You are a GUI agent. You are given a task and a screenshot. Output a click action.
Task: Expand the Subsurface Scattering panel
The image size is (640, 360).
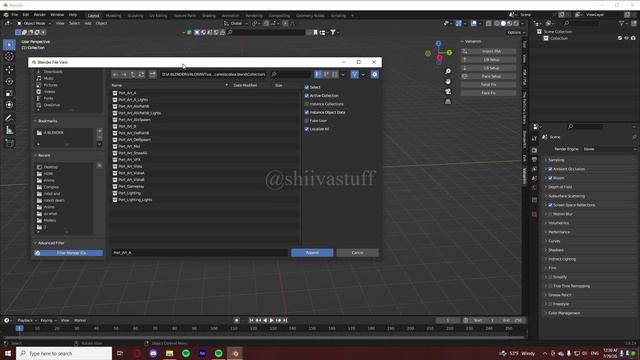point(566,196)
